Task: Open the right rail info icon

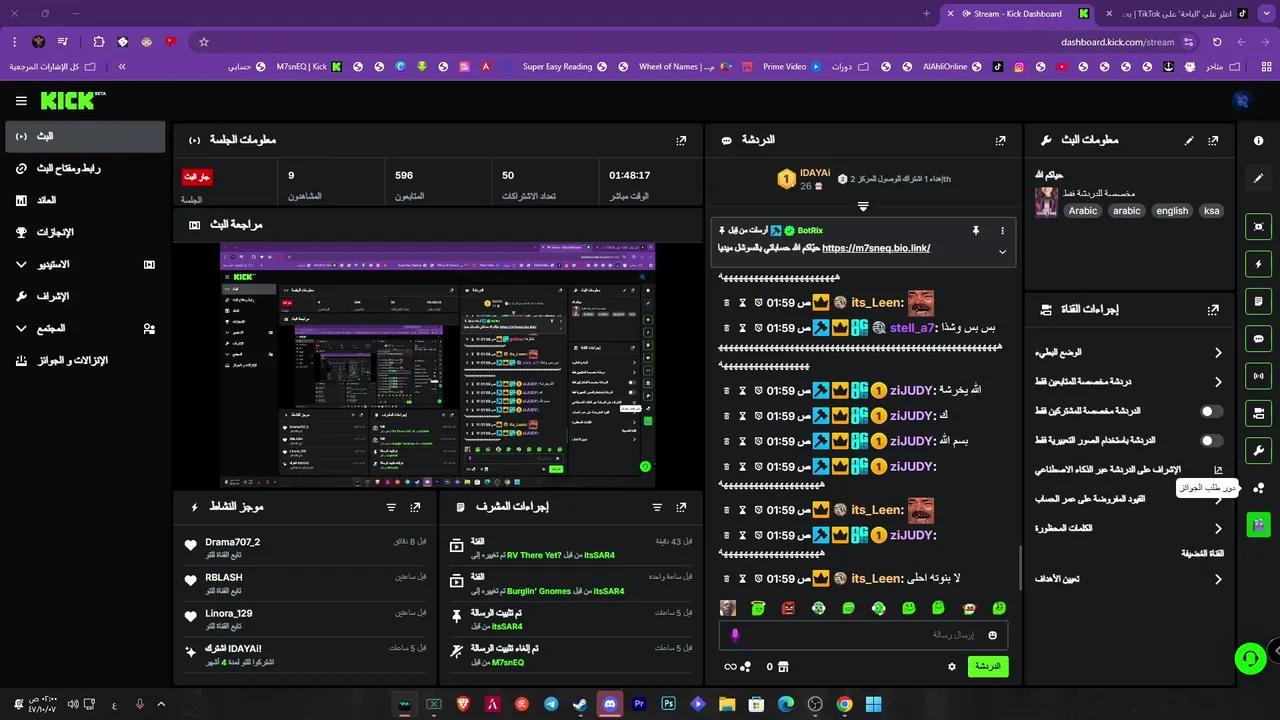Action: 1259,141
